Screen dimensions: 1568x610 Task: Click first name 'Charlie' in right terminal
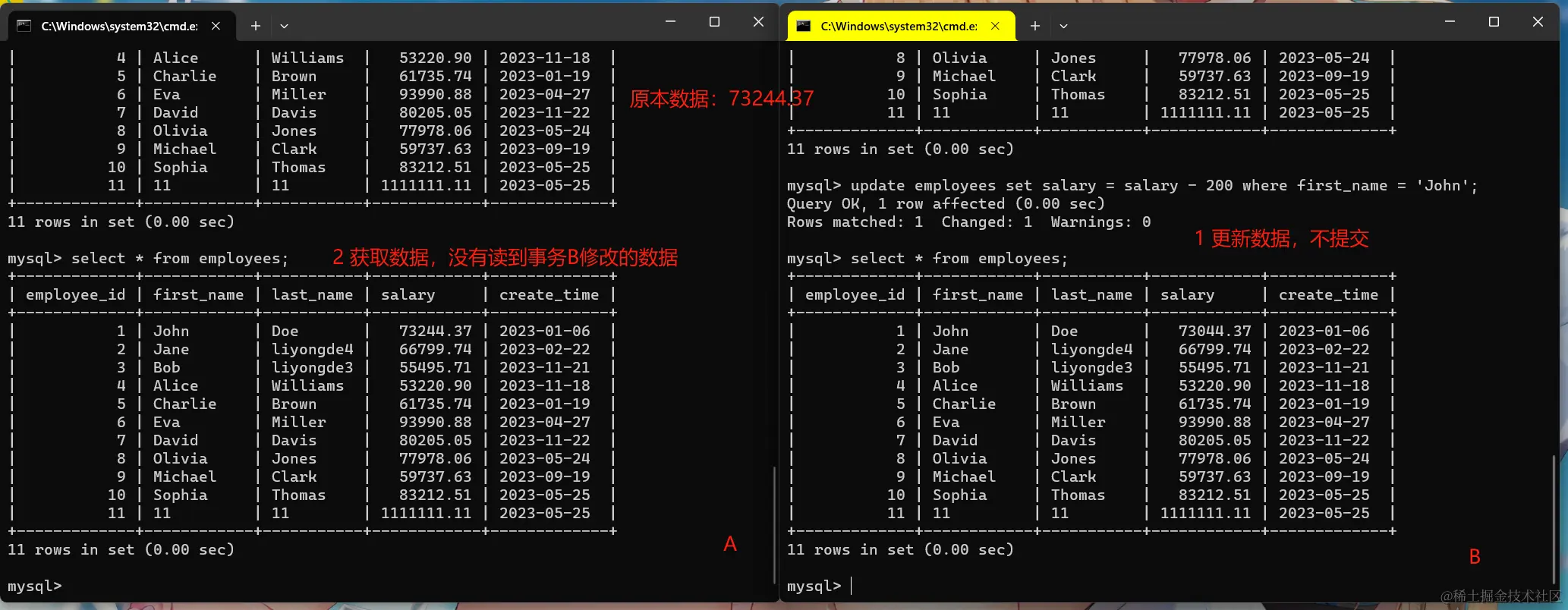pyautogui.click(x=965, y=404)
